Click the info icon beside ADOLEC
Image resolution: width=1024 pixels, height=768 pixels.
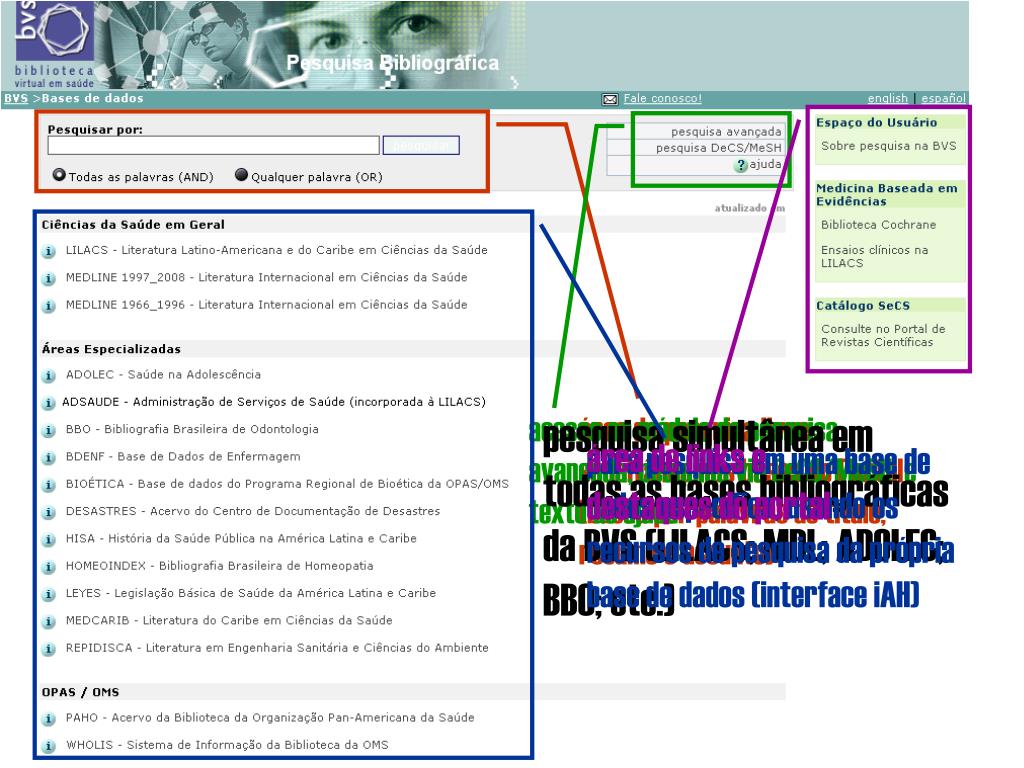point(48,376)
